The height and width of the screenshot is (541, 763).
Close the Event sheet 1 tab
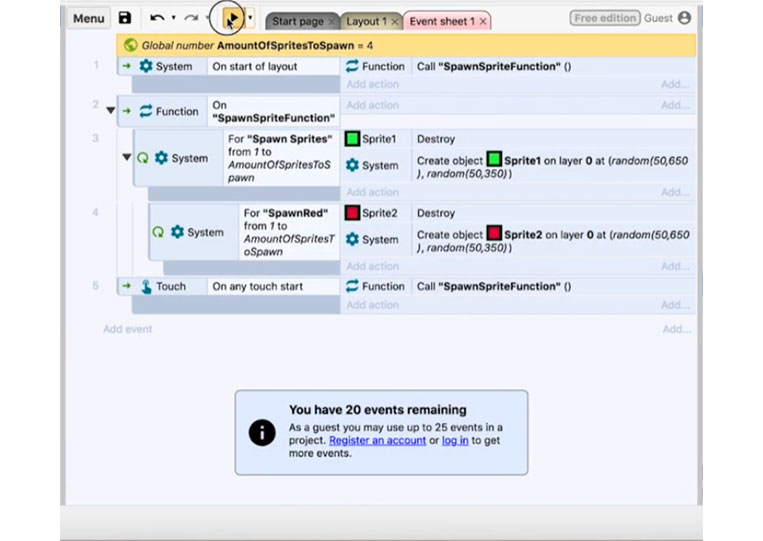[x=483, y=22]
